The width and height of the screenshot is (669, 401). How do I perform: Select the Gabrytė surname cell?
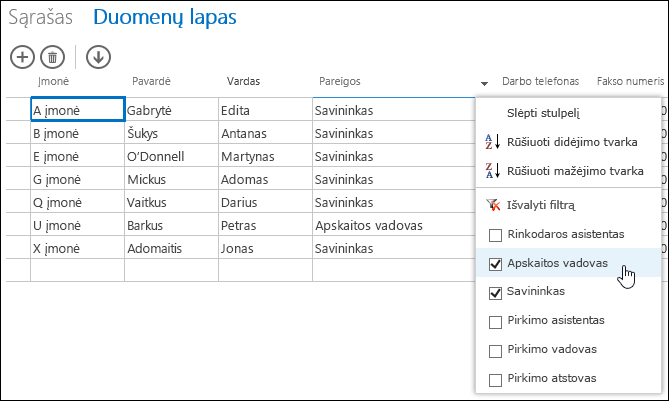[172, 109]
